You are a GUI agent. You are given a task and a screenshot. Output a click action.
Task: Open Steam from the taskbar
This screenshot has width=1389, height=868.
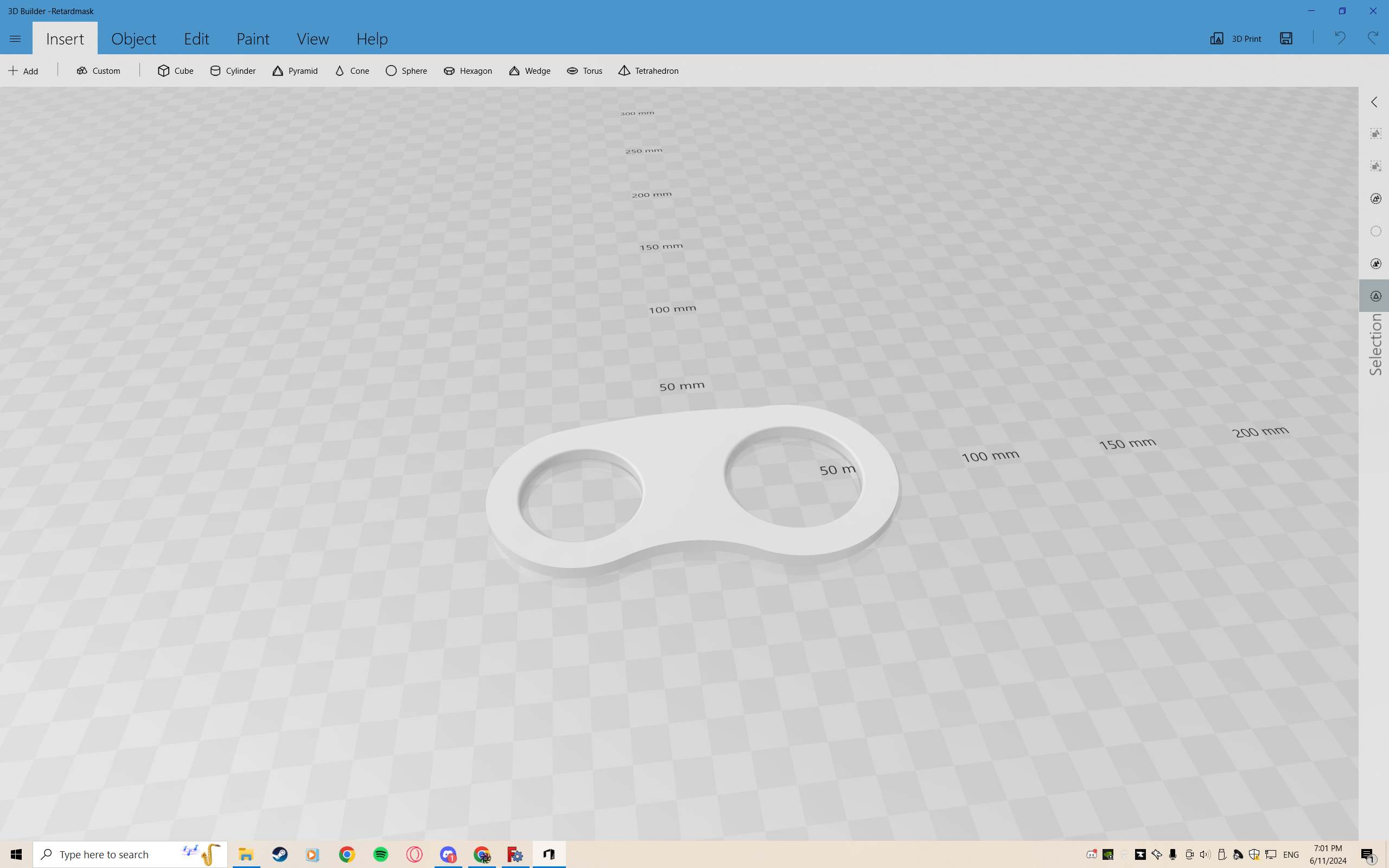(x=279, y=854)
